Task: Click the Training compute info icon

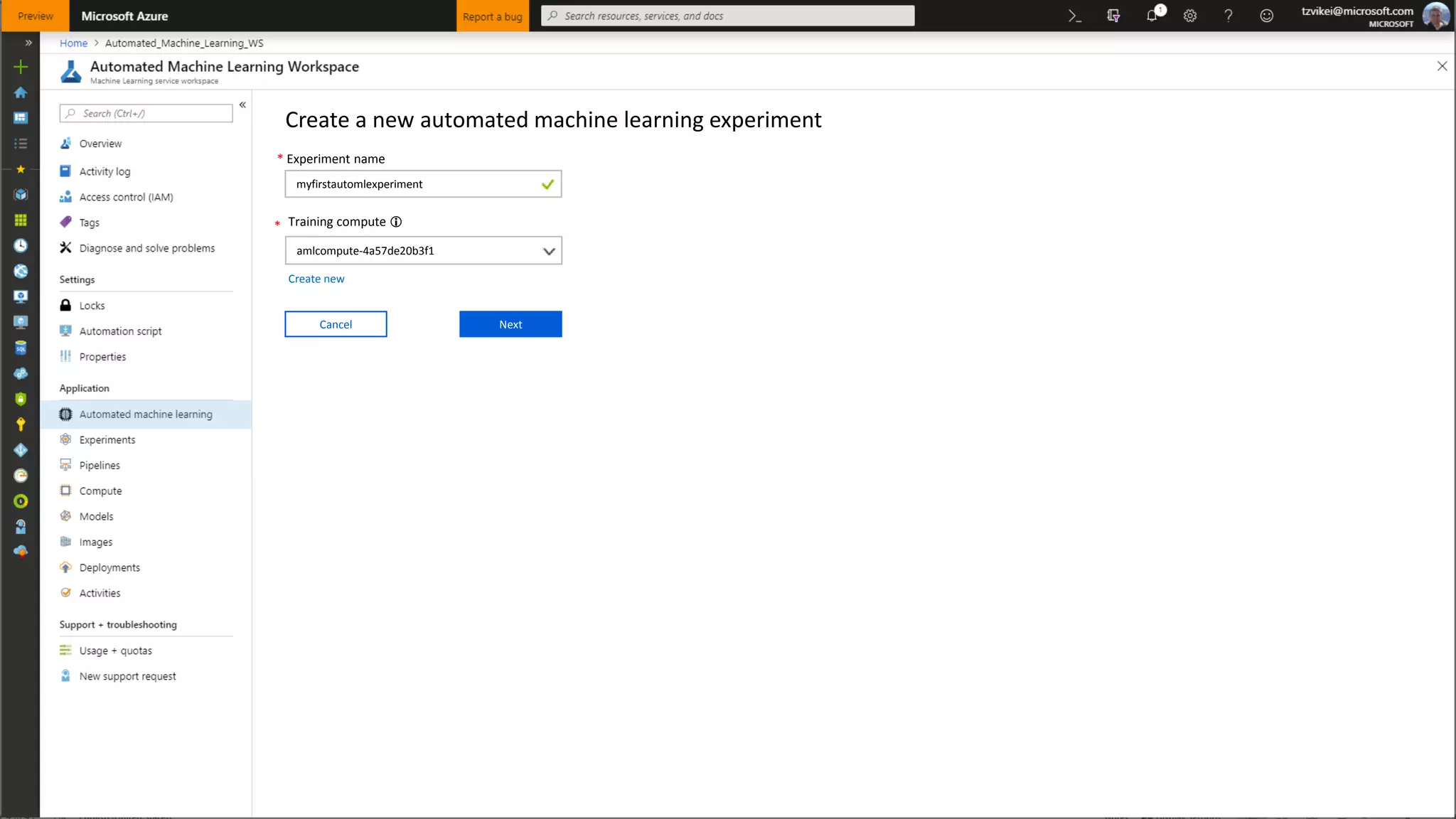Action: pyautogui.click(x=396, y=222)
